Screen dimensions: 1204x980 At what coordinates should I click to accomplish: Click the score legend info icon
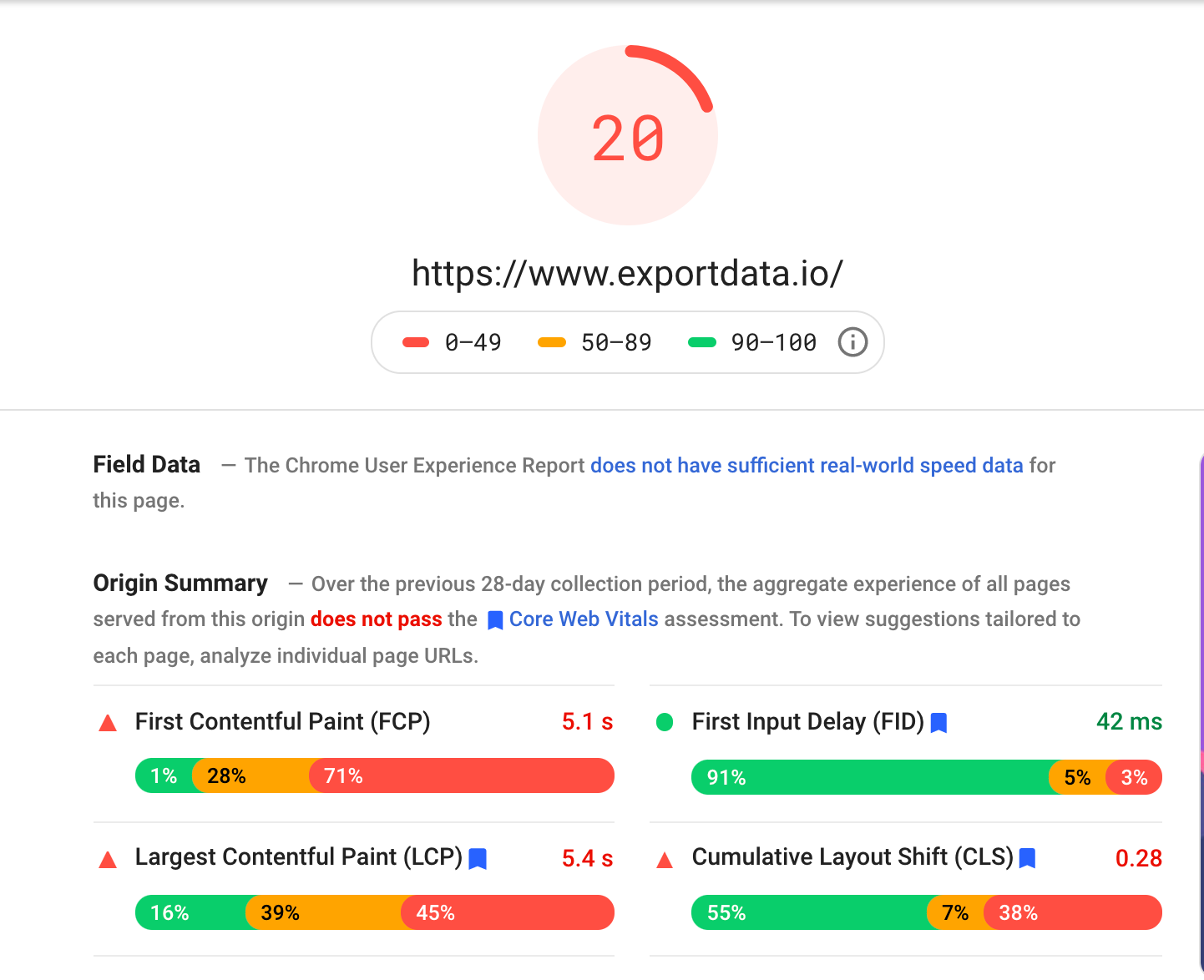(852, 342)
